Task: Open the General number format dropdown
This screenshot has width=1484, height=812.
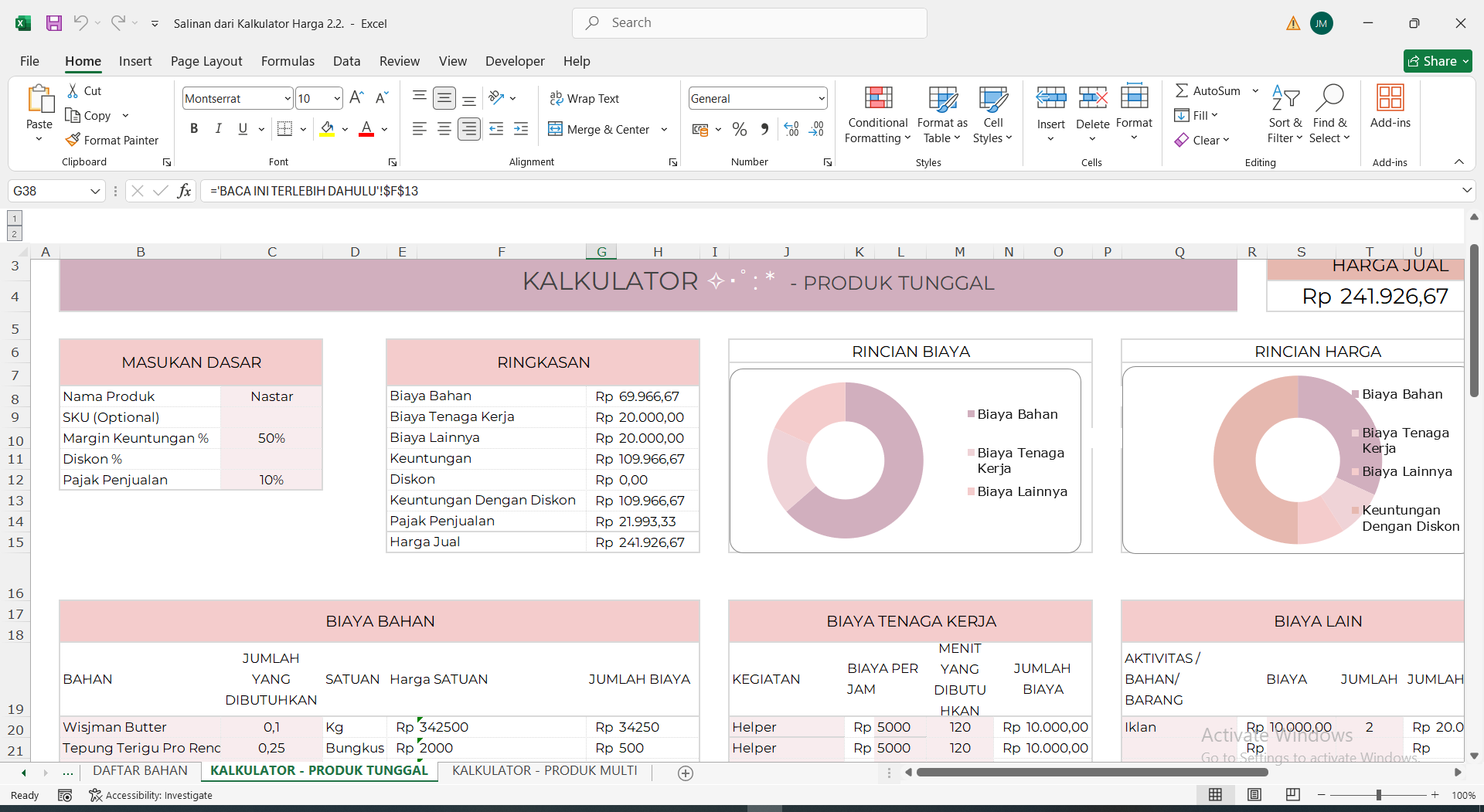Action: pos(821,98)
